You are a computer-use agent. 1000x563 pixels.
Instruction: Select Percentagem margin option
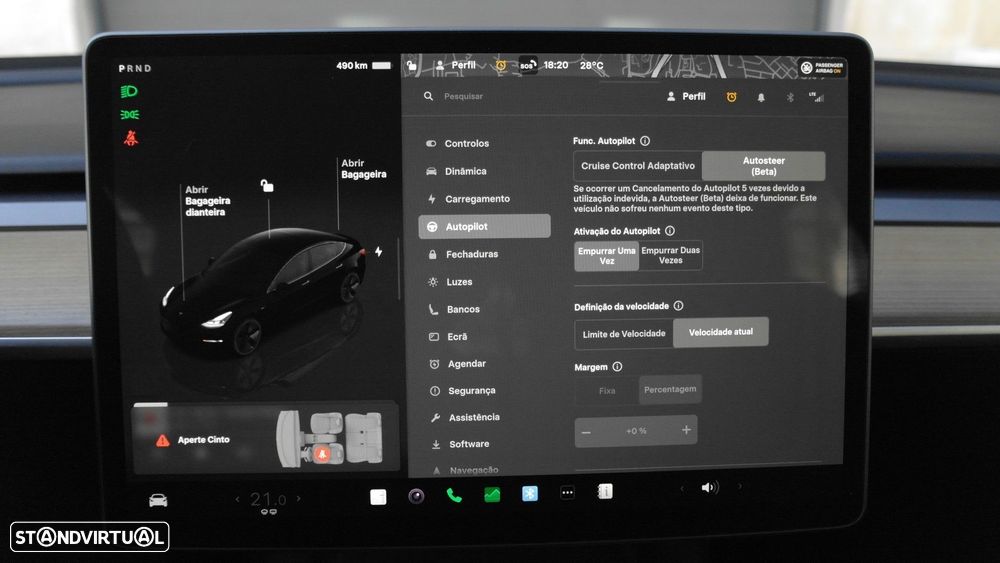point(670,389)
